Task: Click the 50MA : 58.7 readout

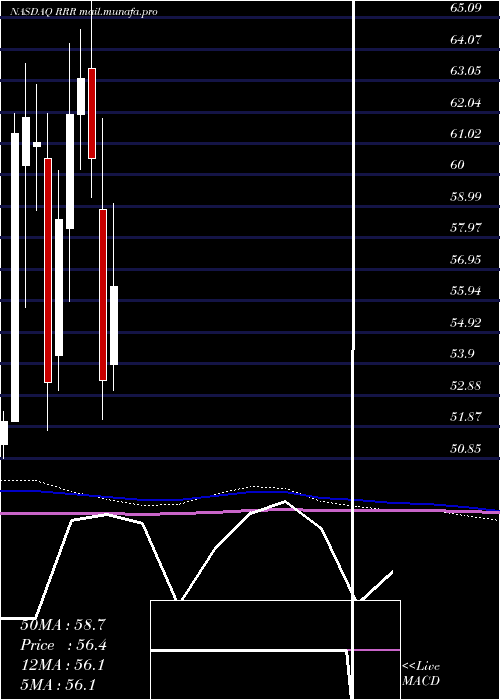Action: click(63, 625)
